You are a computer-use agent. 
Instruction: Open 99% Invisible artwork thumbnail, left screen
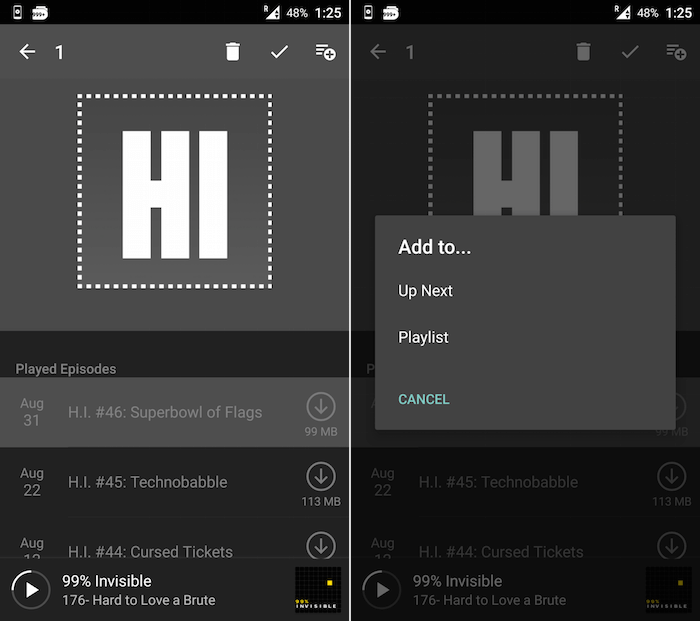[318, 590]
